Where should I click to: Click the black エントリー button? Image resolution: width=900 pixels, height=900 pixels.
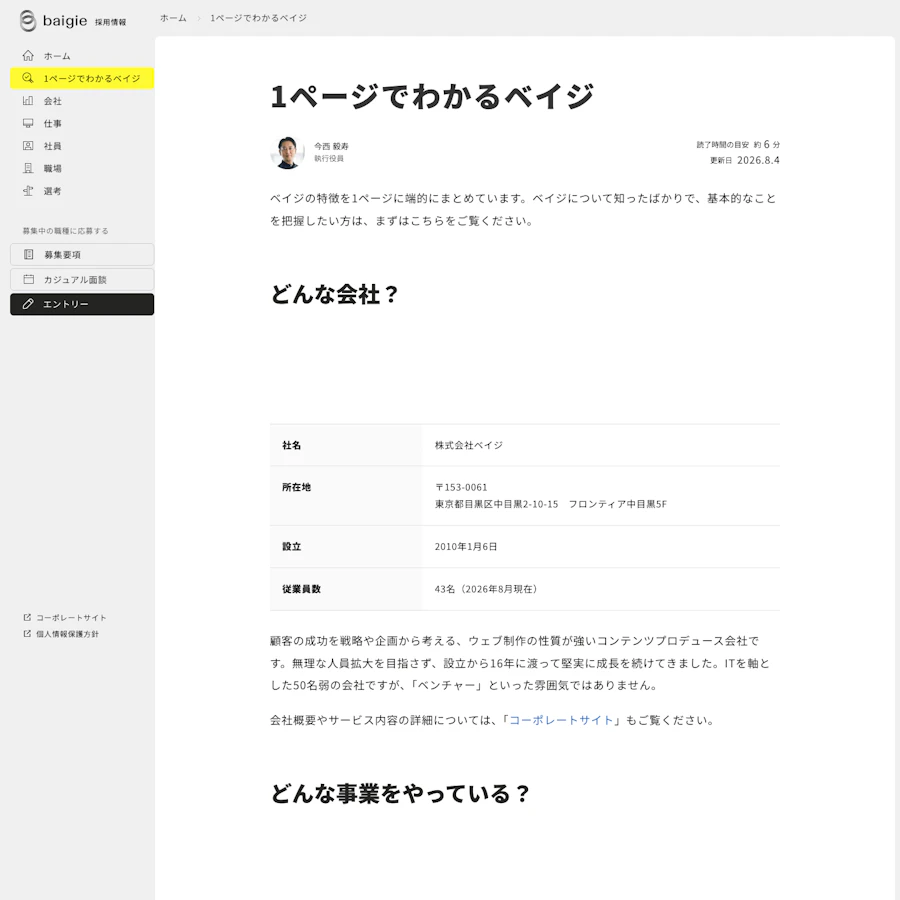(x=82, y=304)
